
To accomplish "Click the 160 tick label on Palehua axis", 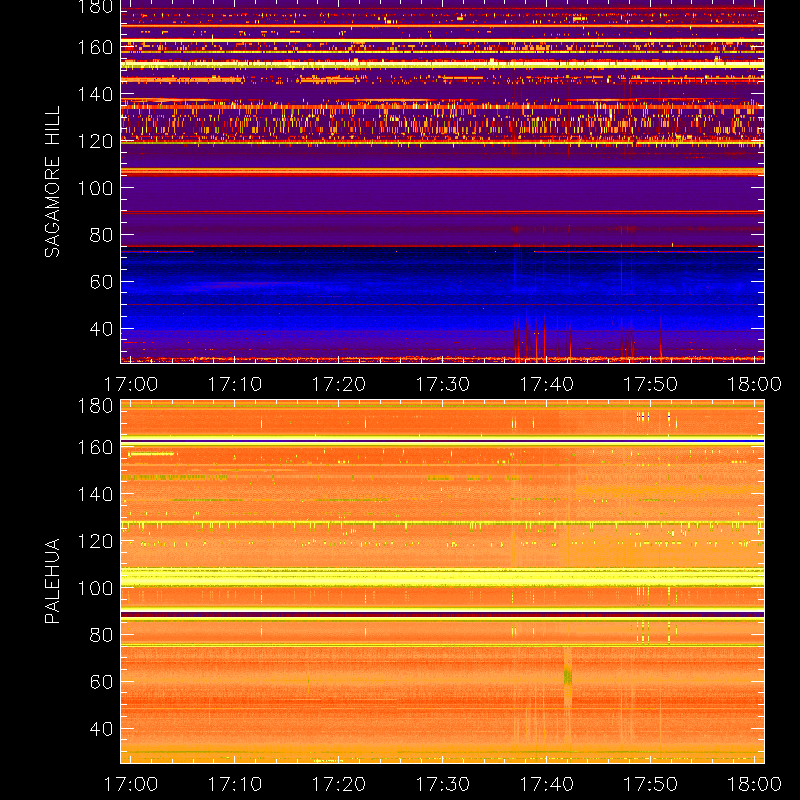I will [x=95, y=447].
